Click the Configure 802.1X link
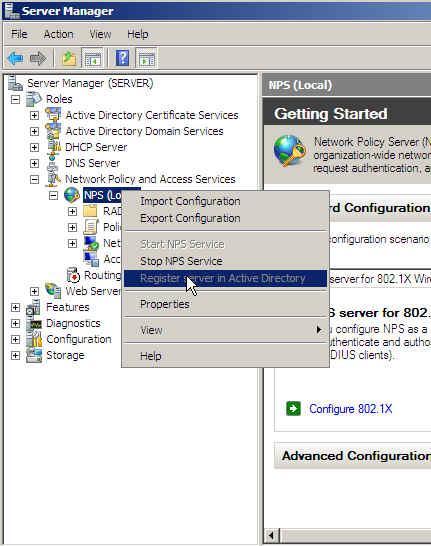 click(x=351, y=408)
